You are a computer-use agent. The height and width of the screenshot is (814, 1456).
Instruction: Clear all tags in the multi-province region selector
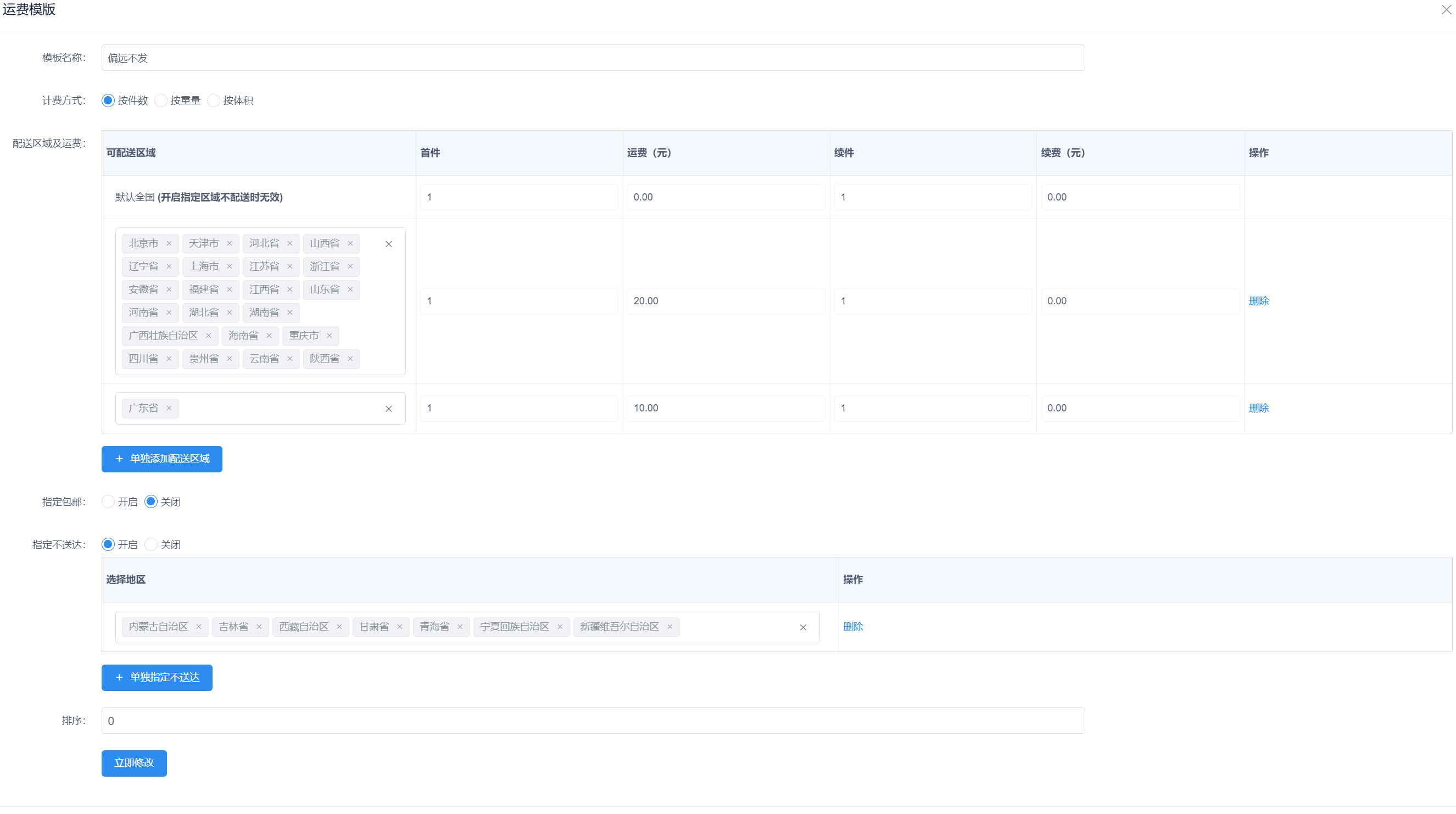tap(389, 244)
